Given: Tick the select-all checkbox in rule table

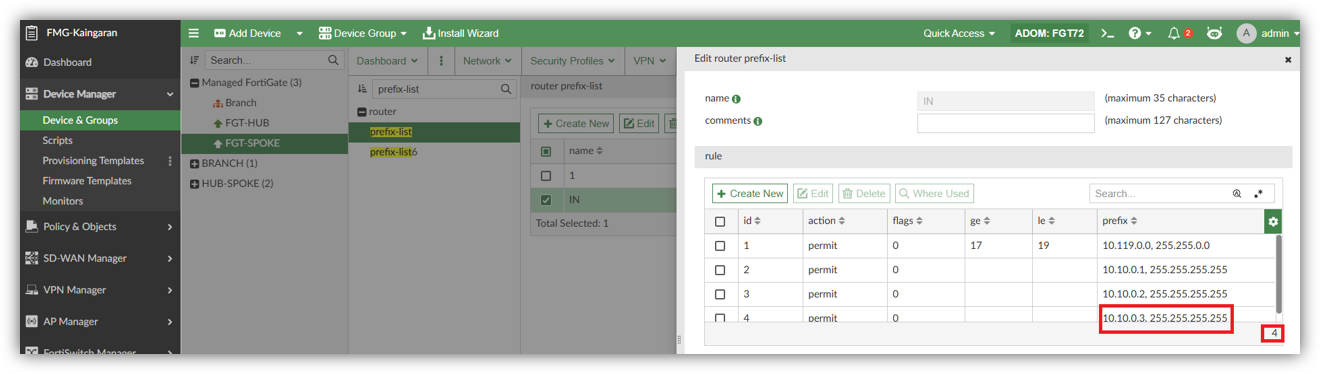Looking at the screenshot, I should point(720,221).
